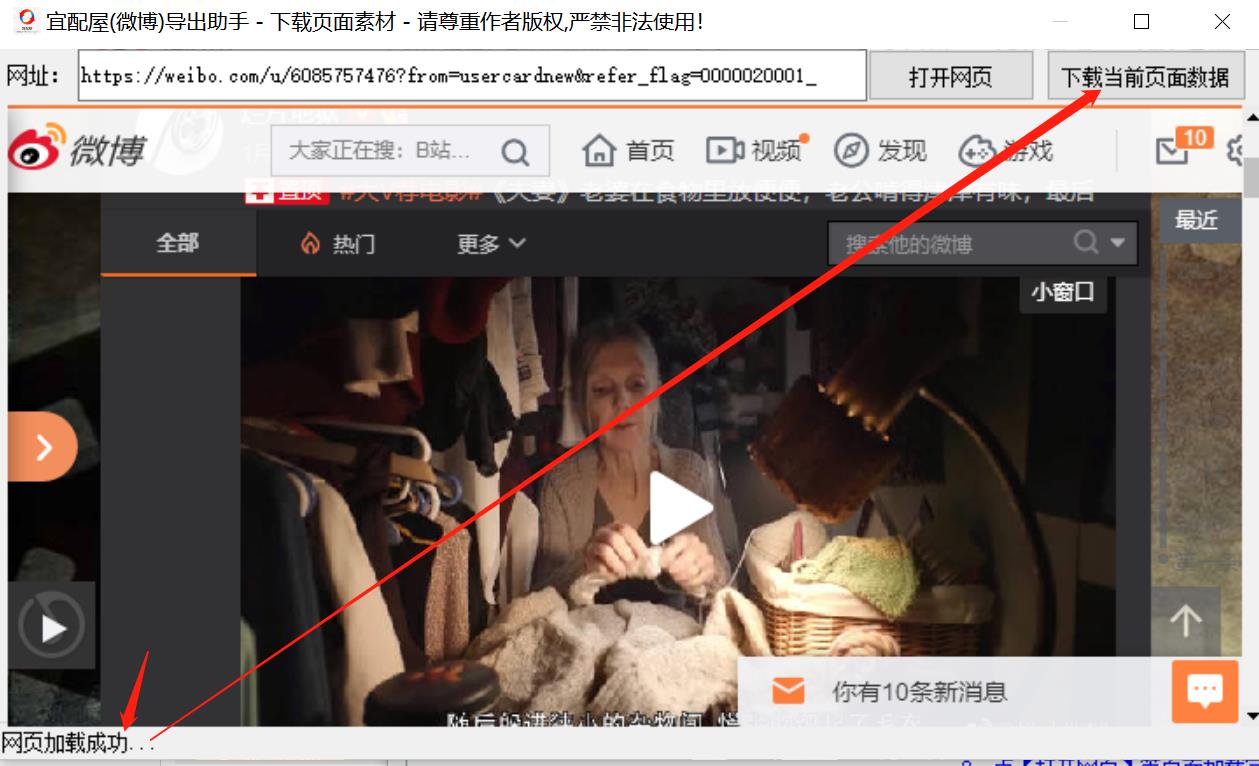The height and width of the screenshot is (766, 1259).
Task: Click scrollbar down arrow
Action: (1251, 715)
